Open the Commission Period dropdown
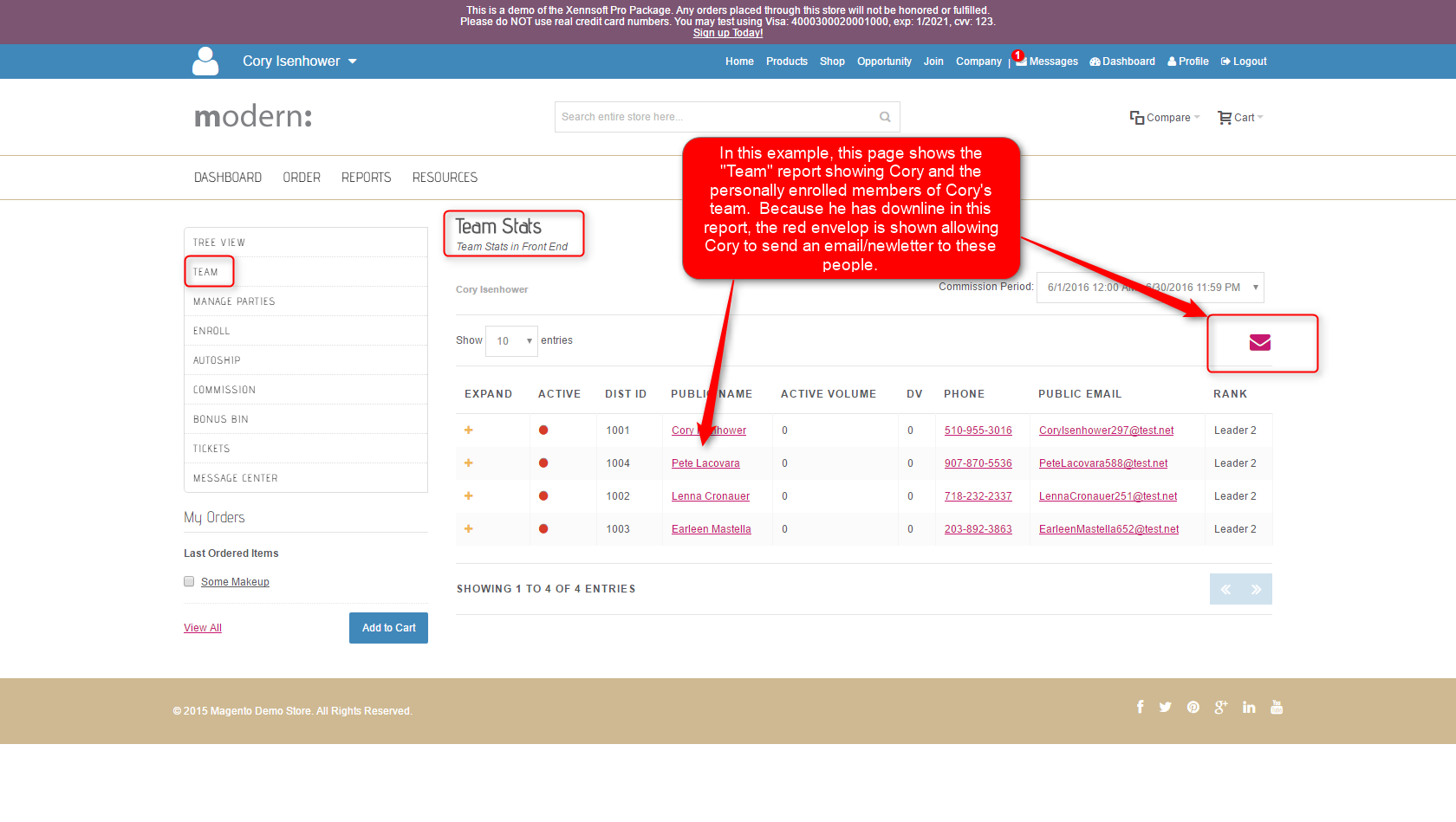 click(x=1149, y=288)
